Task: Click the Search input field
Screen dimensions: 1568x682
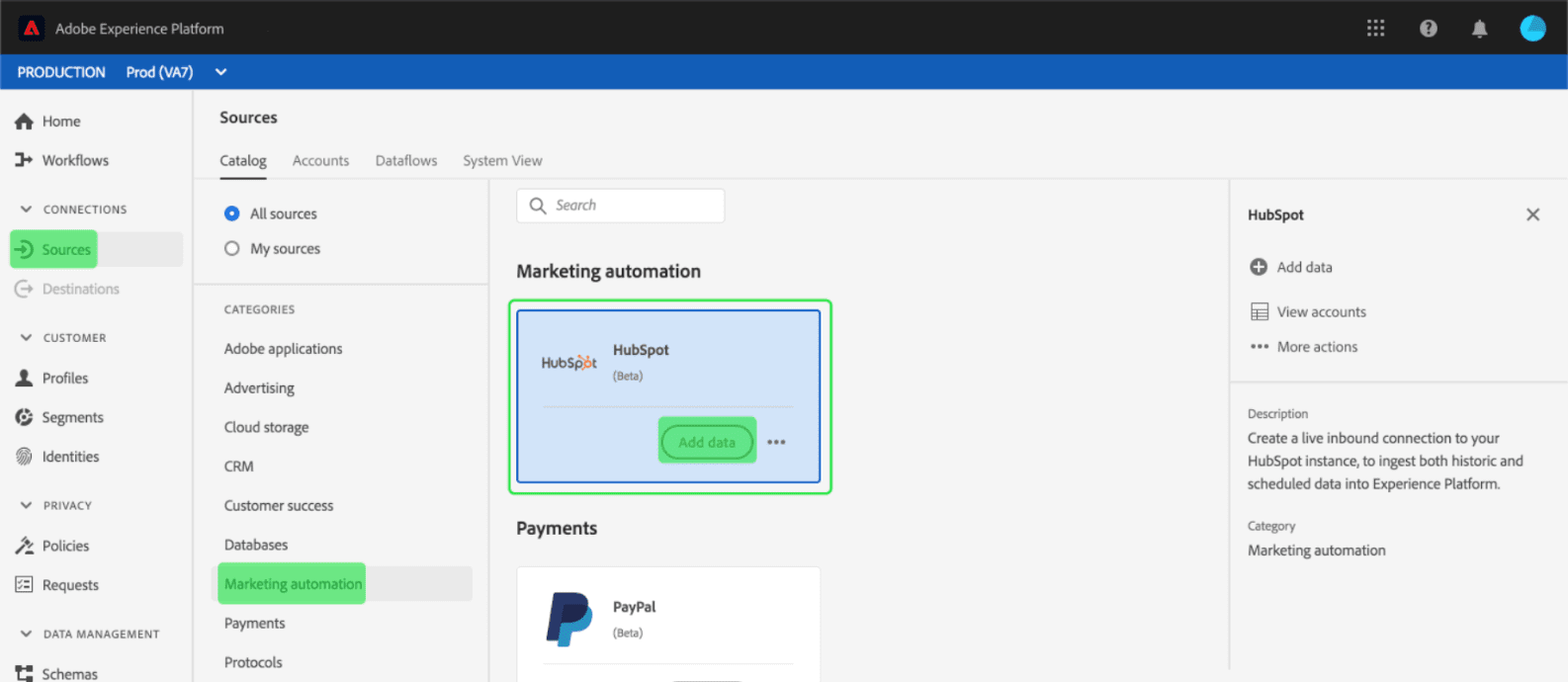Action: 620,206
